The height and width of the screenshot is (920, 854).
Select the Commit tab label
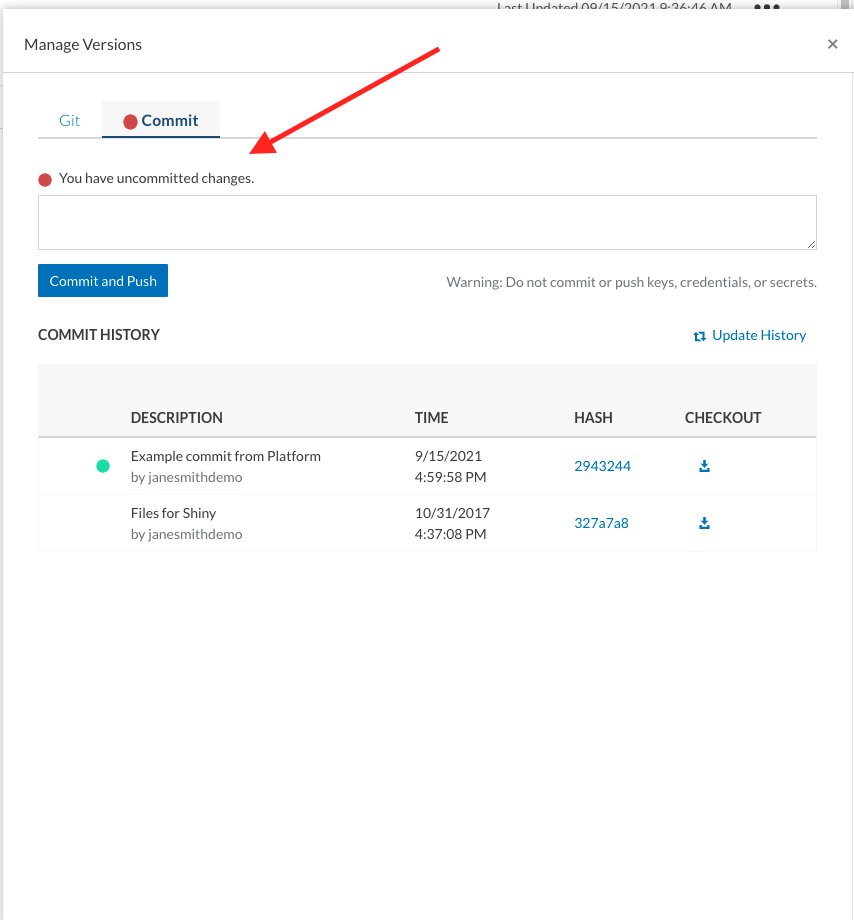(x=170, y=120)
